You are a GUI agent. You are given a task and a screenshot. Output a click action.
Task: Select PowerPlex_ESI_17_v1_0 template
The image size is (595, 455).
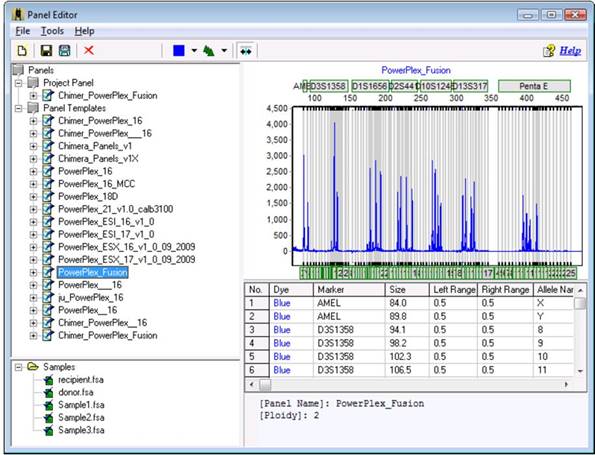[106, 235]
